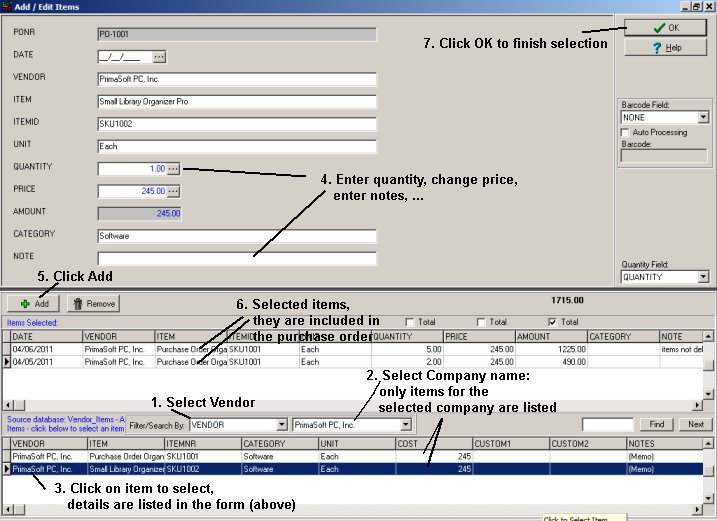The width and height of the screenshot is (717, 521).
Task: Click the scroll down arrow of source items grid
Action: click(708, 499)
